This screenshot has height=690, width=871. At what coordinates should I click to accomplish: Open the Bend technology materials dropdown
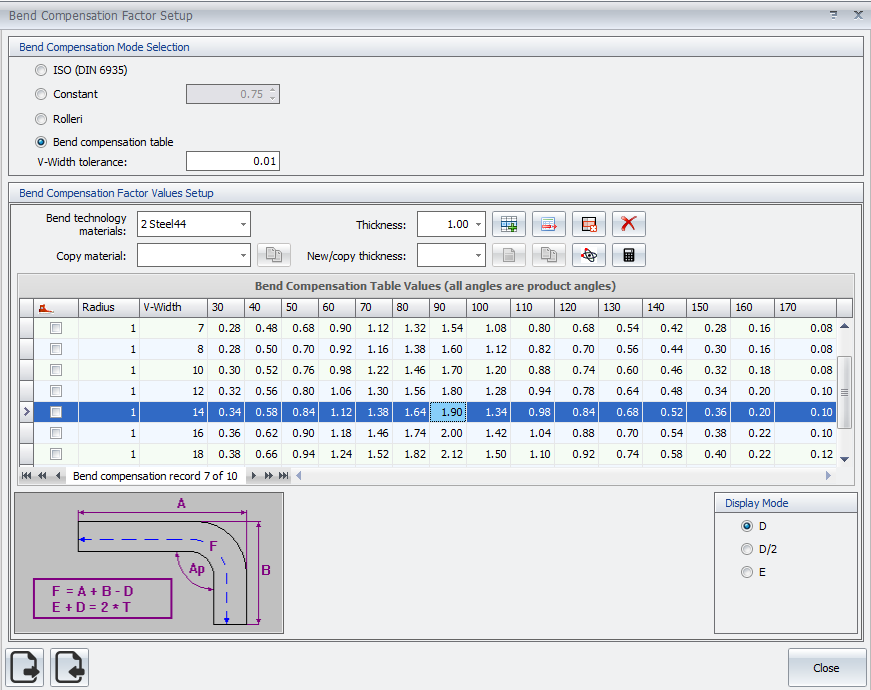(243, 225)
